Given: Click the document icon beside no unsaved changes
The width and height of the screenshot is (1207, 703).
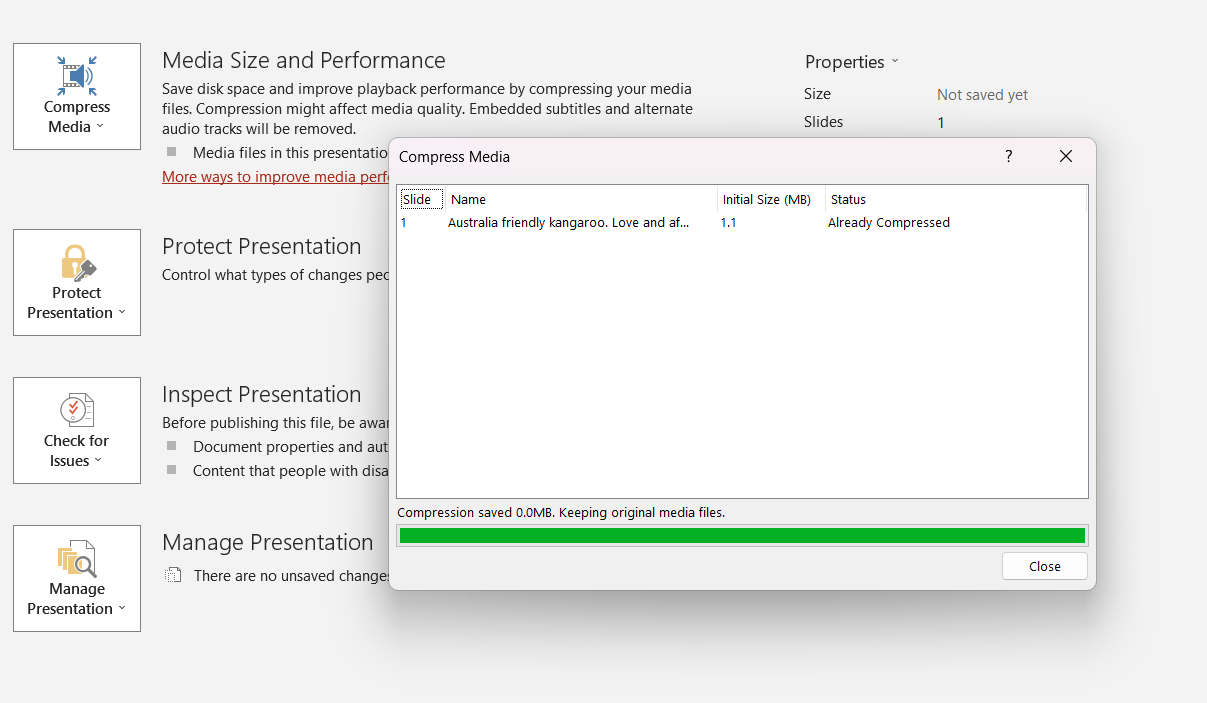Looking at the screenshot, I should pyautogui.click(x=174, y=575).
